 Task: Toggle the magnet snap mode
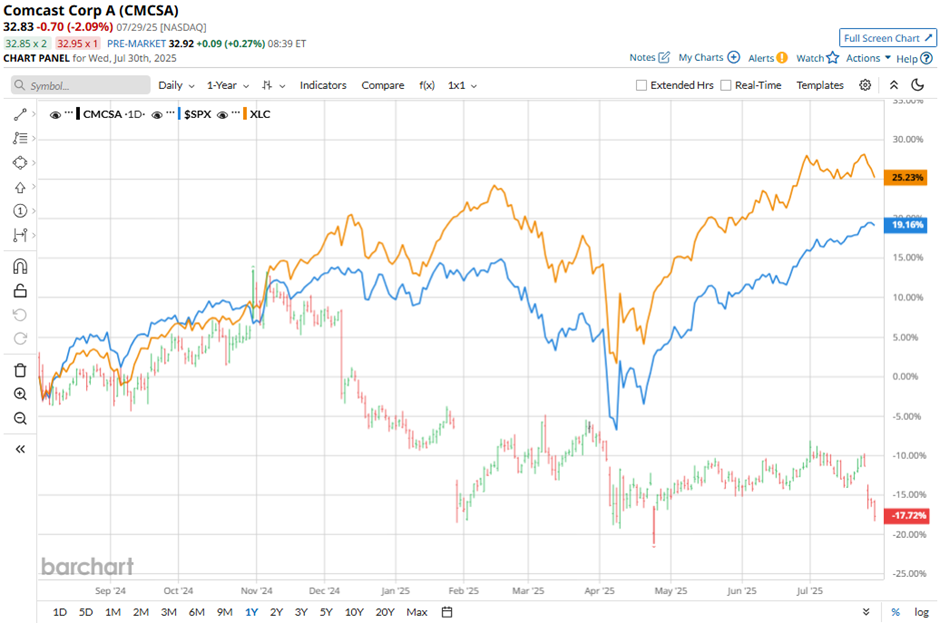[x=20, y=266]
